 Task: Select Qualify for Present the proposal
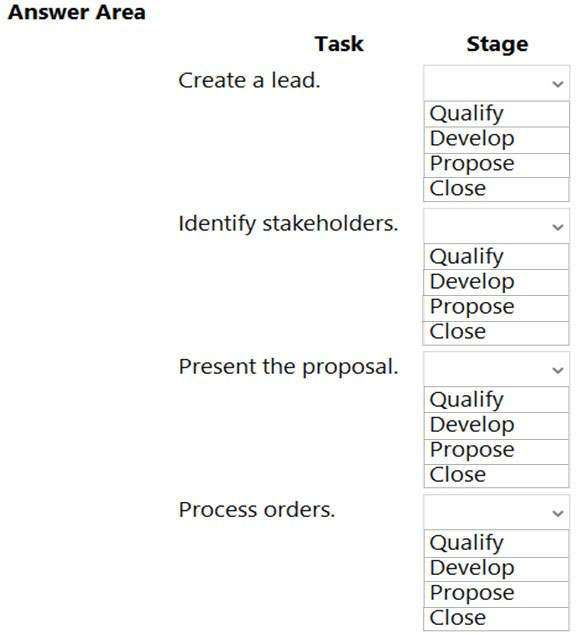[x=496, y=400]
